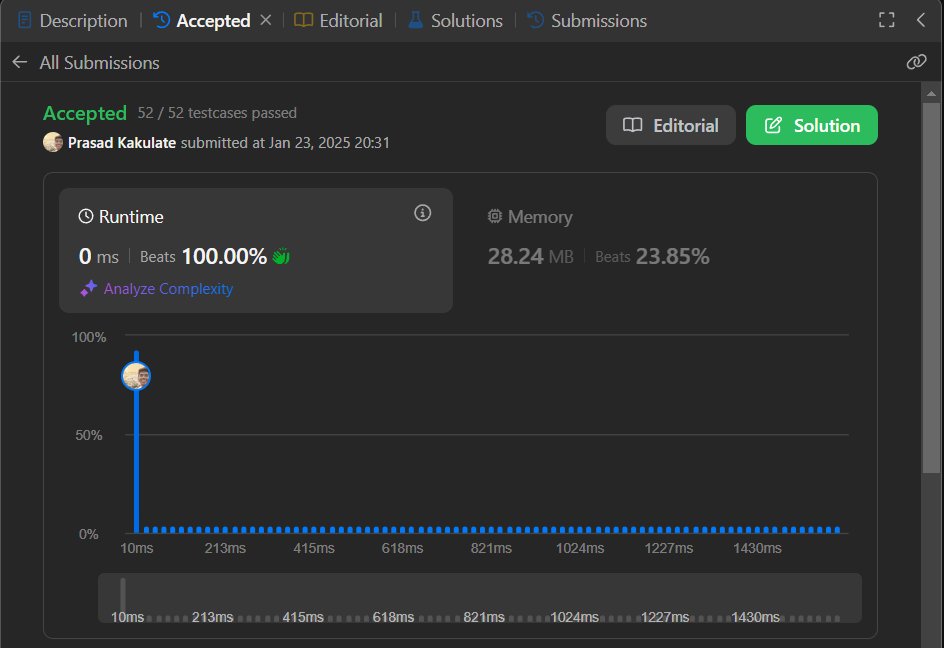The height and width of the screenshot is (648, 944).
Task: Click the green Solution button
Action: click(x=812, y=125)
